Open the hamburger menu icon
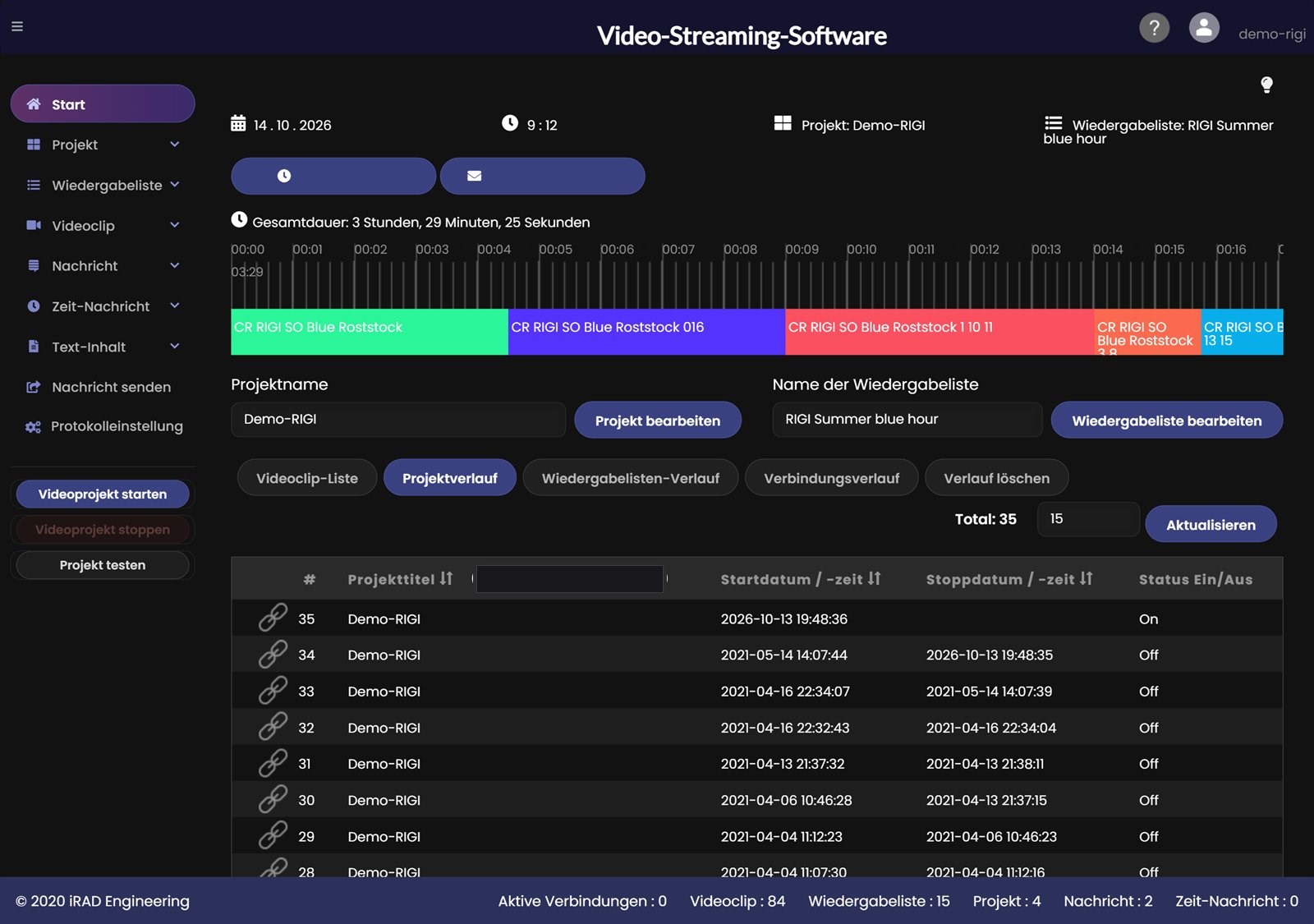Screen dimensions: 1314x924 (17, 26)
